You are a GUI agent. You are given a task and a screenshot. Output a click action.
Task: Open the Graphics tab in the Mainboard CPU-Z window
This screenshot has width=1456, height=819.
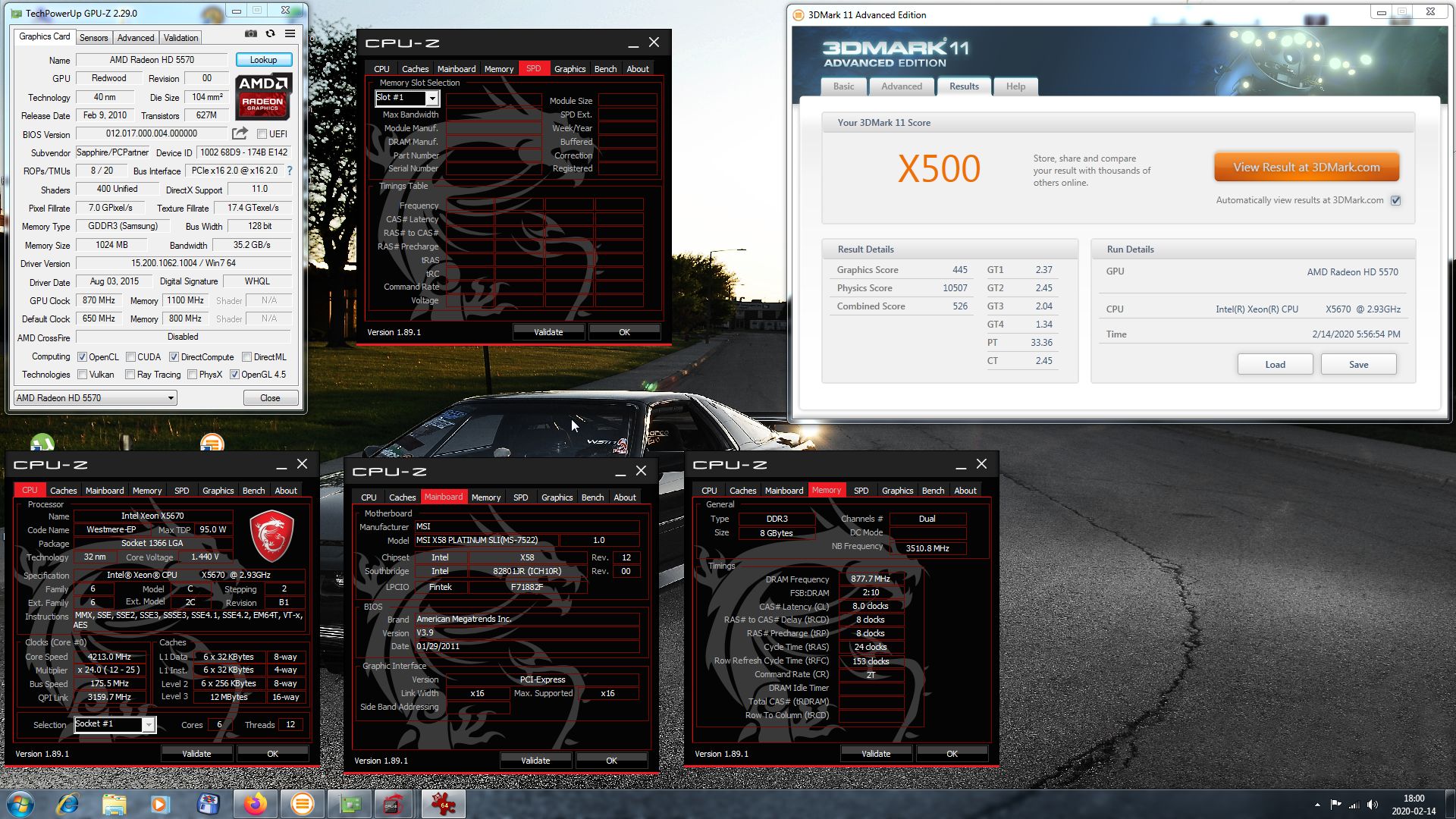[x=557, y=497]
